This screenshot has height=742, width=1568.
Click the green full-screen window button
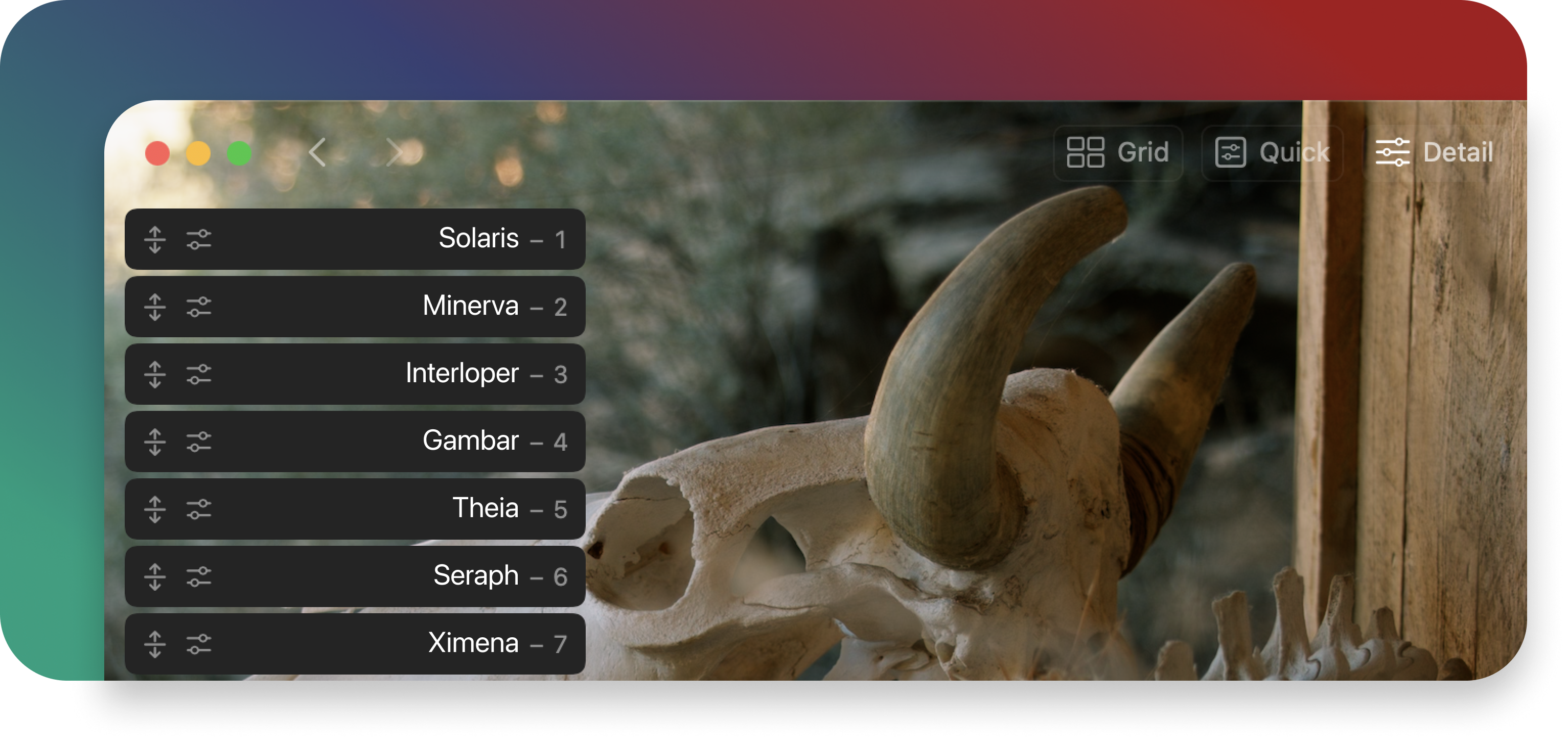pyautogui.click(x=239, y=153)
